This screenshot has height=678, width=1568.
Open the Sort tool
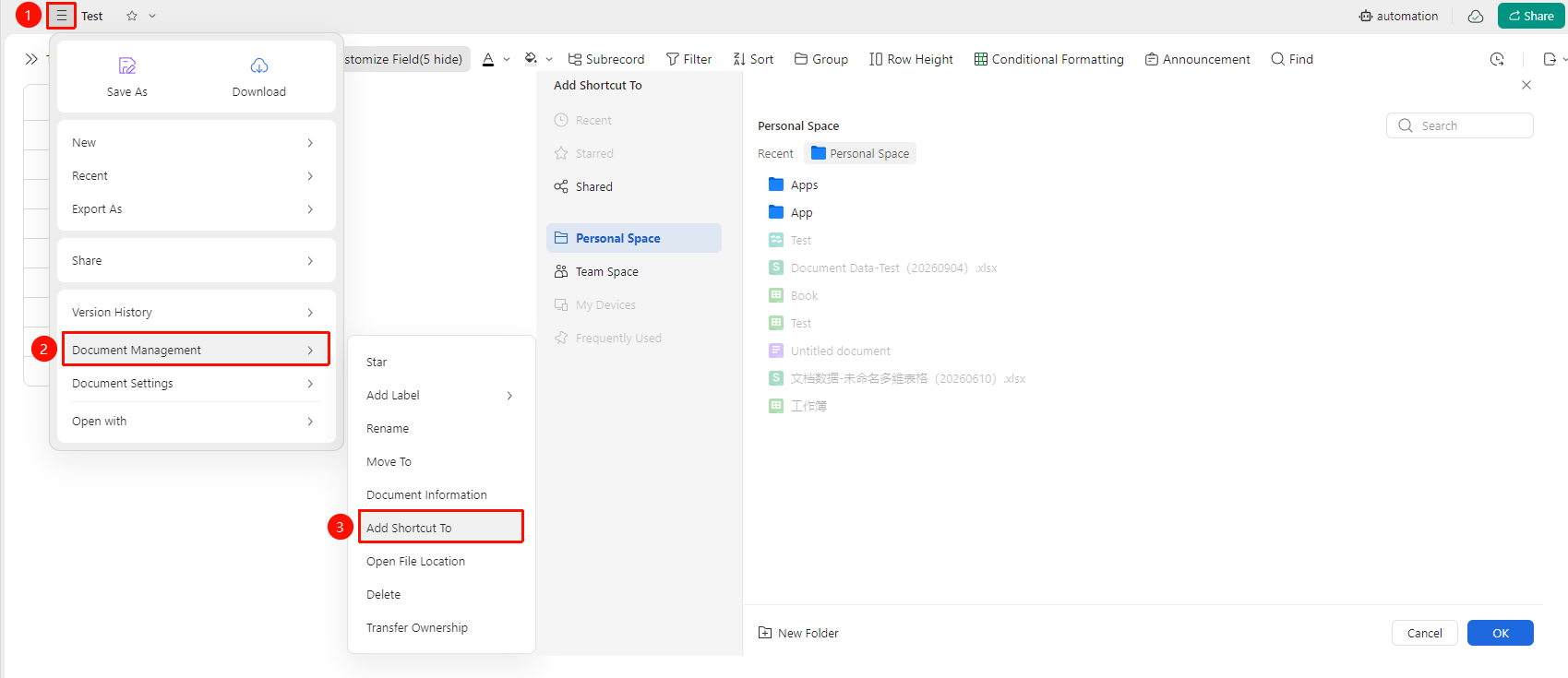point(753,59)
